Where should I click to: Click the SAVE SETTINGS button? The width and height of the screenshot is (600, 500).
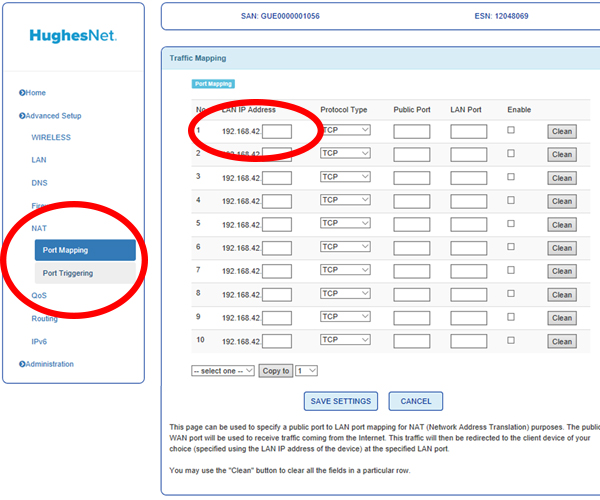[341, 401]
